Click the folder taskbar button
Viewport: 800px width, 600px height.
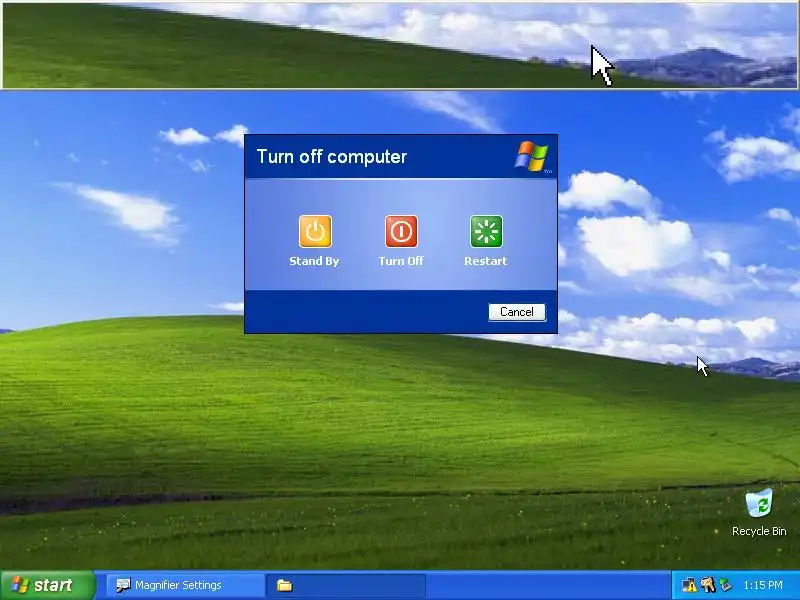coord(346,585)
